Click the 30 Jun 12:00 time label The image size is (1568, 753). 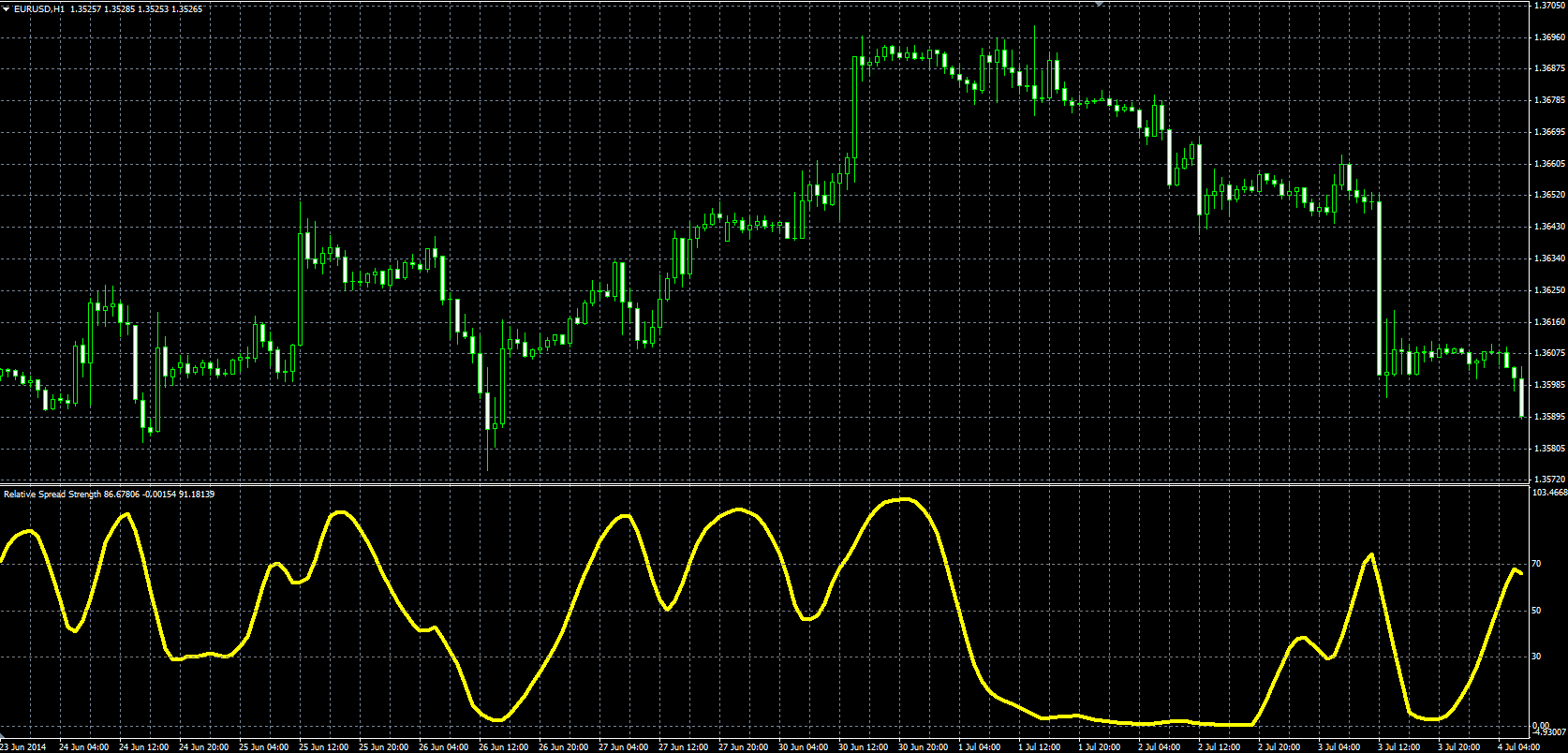pos(864,747)
